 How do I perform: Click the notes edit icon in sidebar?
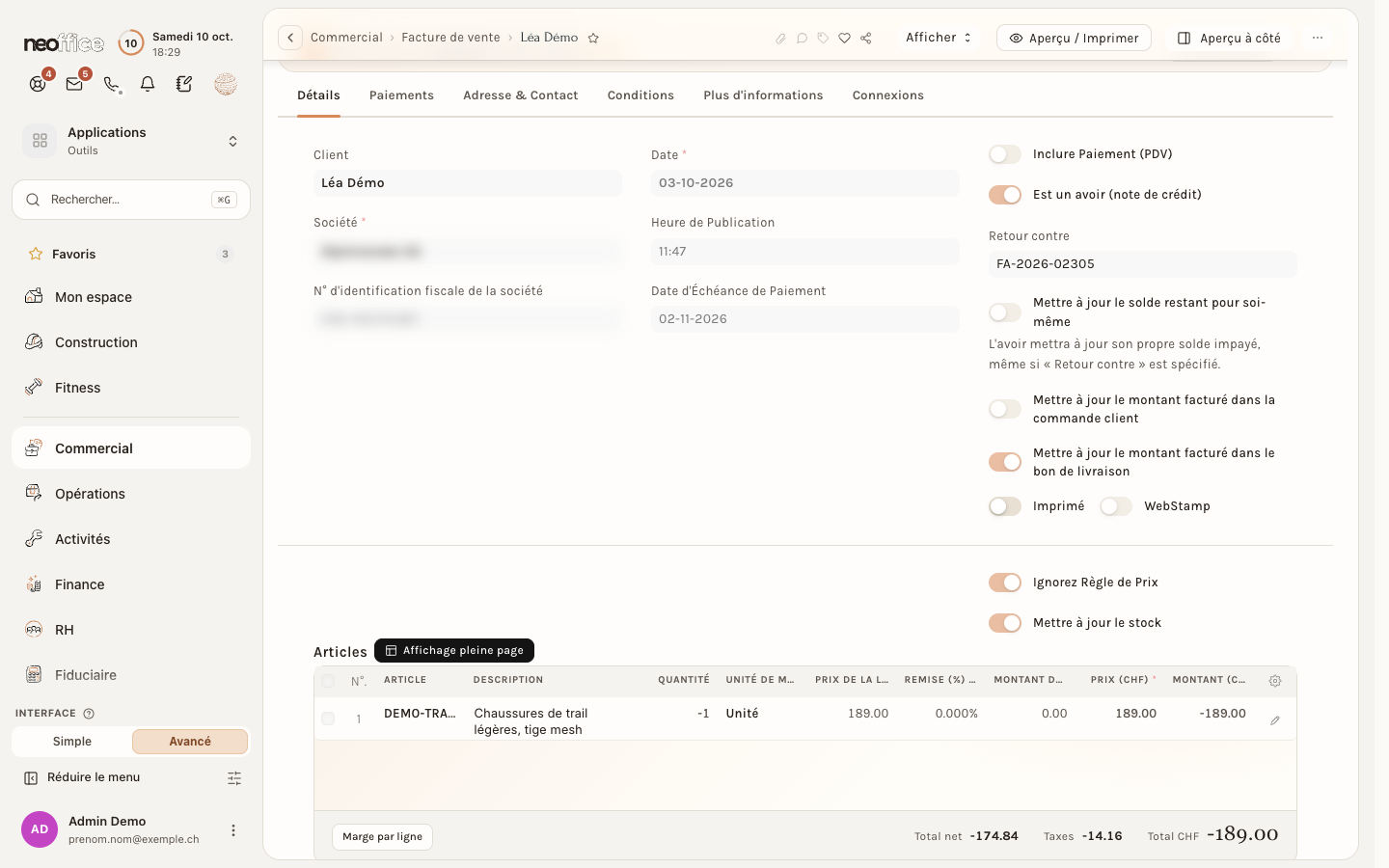pyautogui.click(x=184, y=84)
